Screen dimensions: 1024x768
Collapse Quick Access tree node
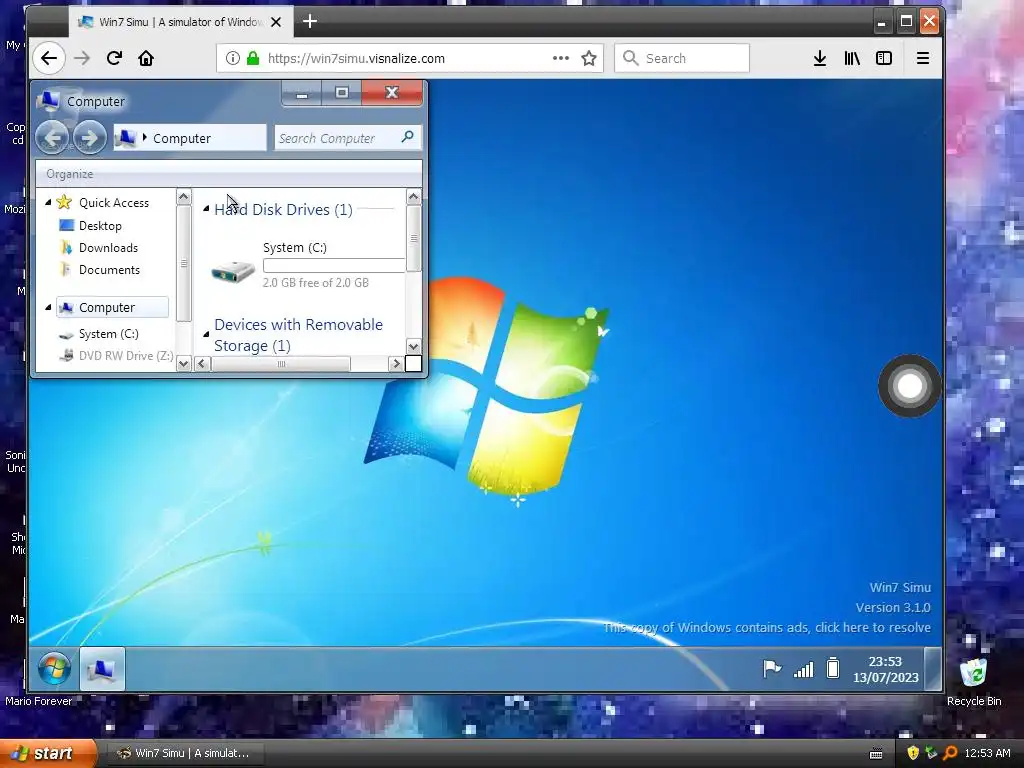[48, 202]
